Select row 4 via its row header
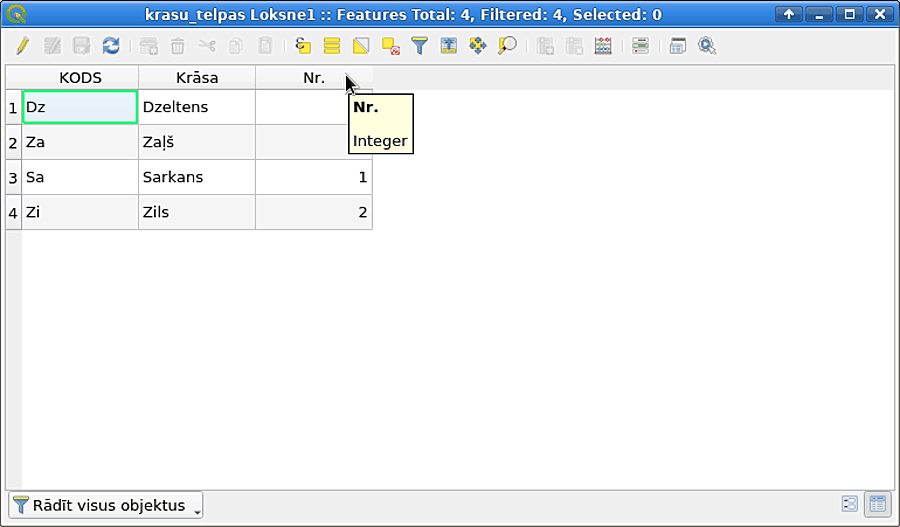The image size is (900, 527). pos(13,212)
